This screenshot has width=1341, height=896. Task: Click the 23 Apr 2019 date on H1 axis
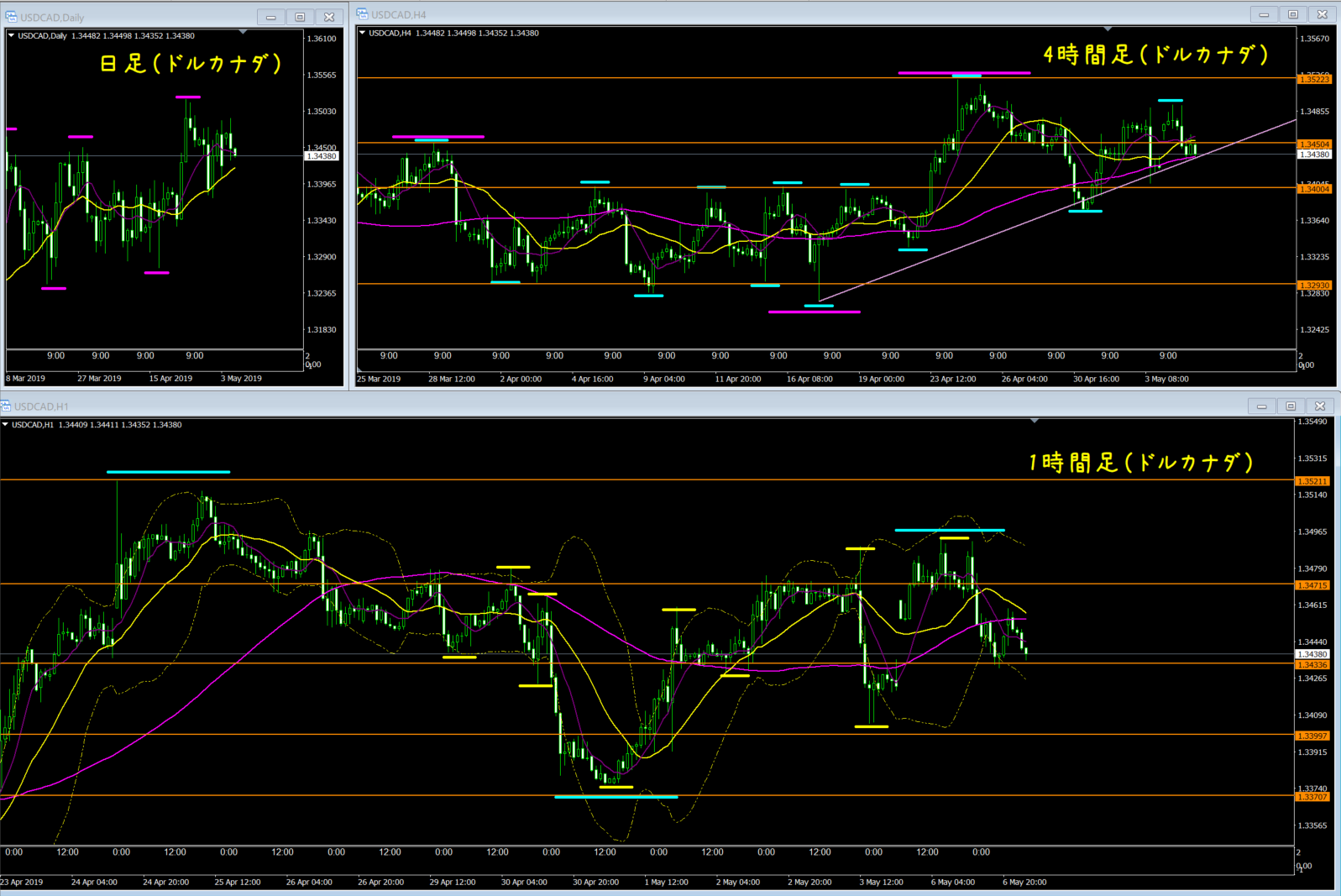21,882
